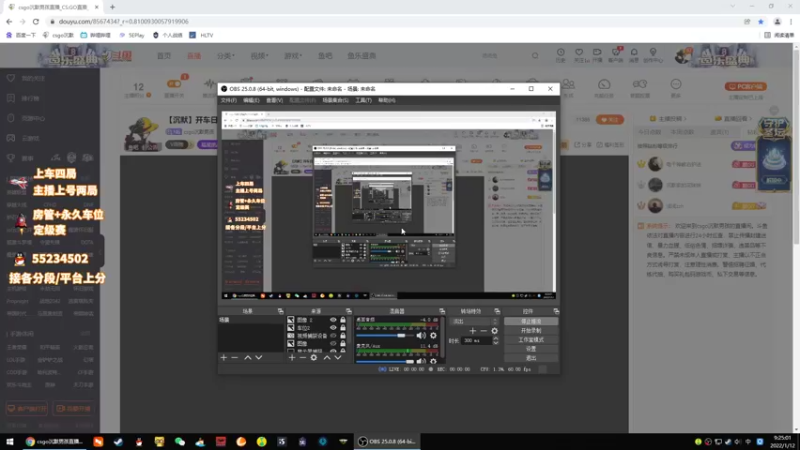Increase transition duration with up arrow
The image size is (800, 450).
(x=495, y=338)
